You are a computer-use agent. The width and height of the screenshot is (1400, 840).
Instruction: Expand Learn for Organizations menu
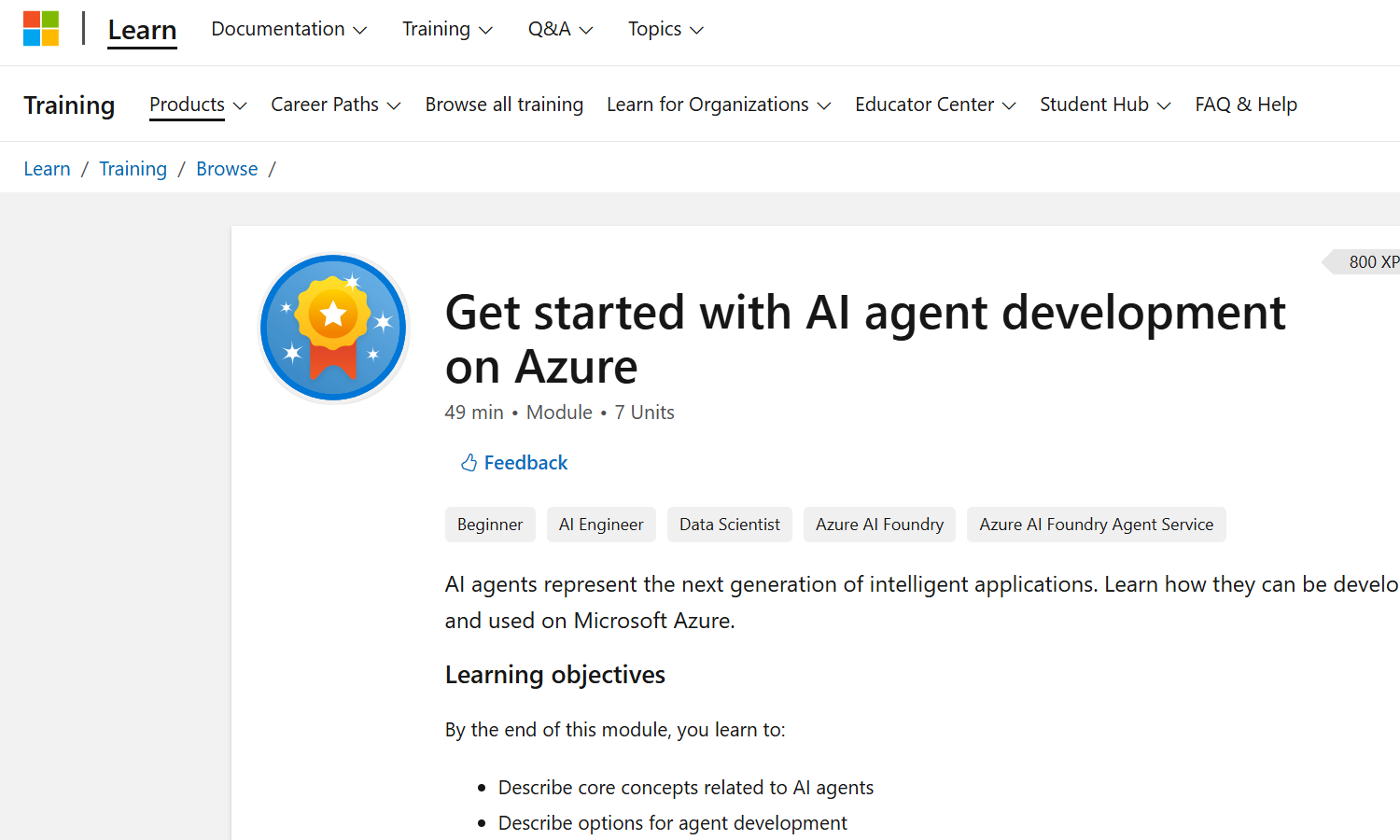point(718,105)
